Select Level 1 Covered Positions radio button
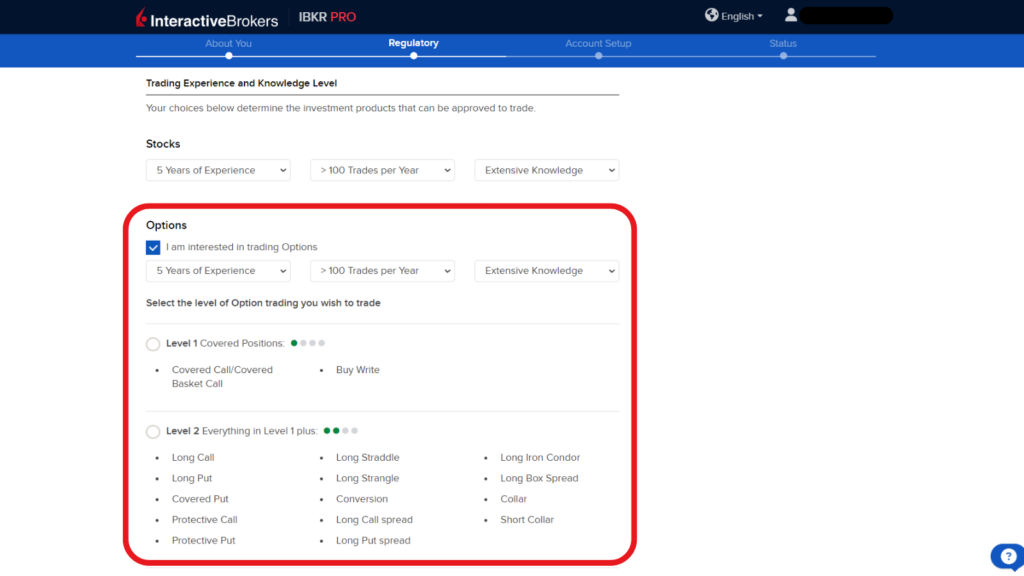This screenshot has height=576, width=1024. click(x=153, y=344)
